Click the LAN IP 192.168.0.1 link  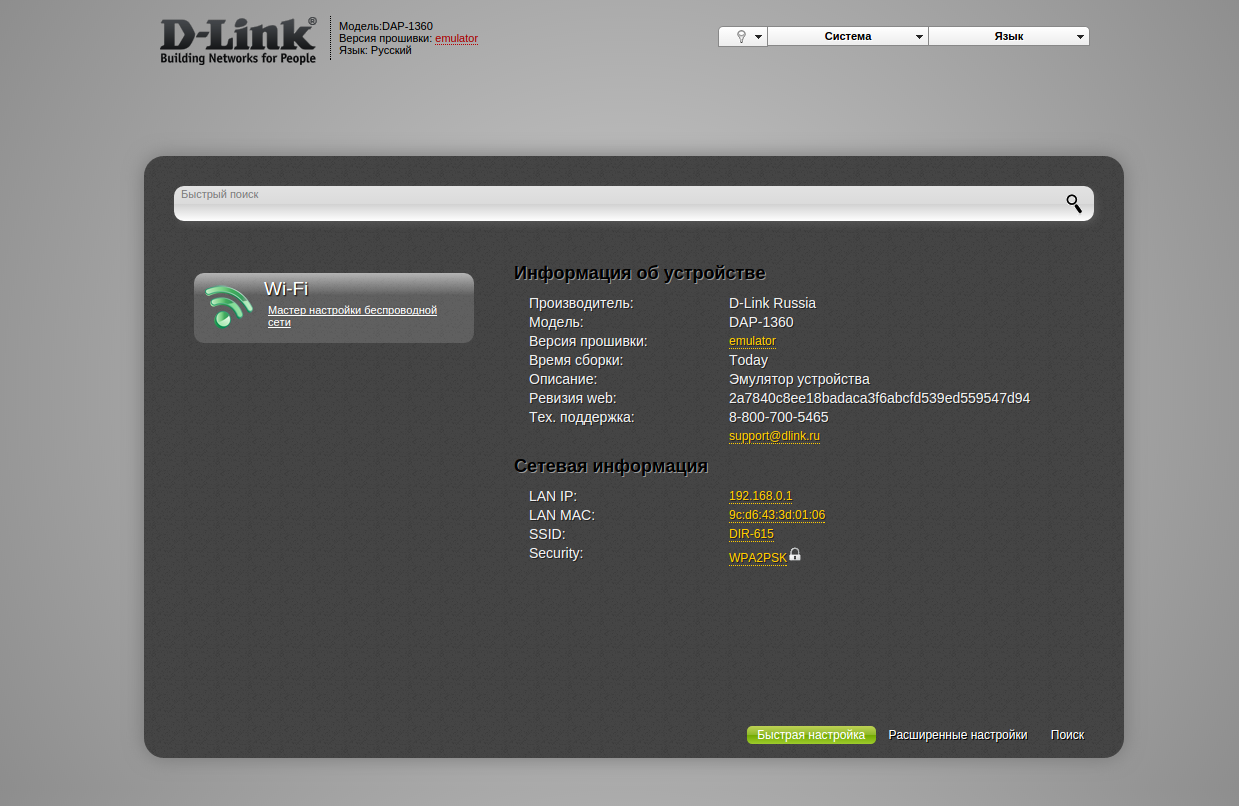point(760,496)
